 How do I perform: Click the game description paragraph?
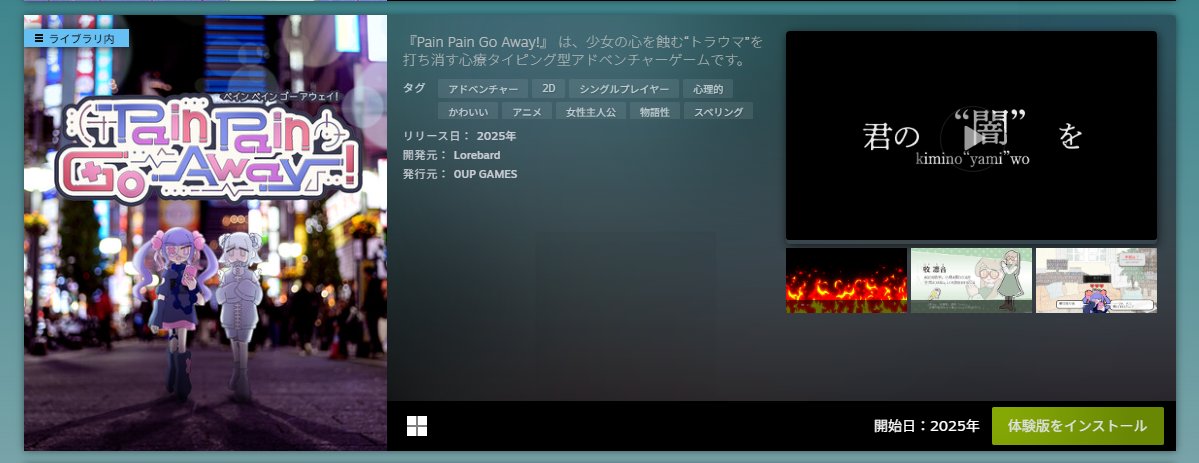[583, 50]
